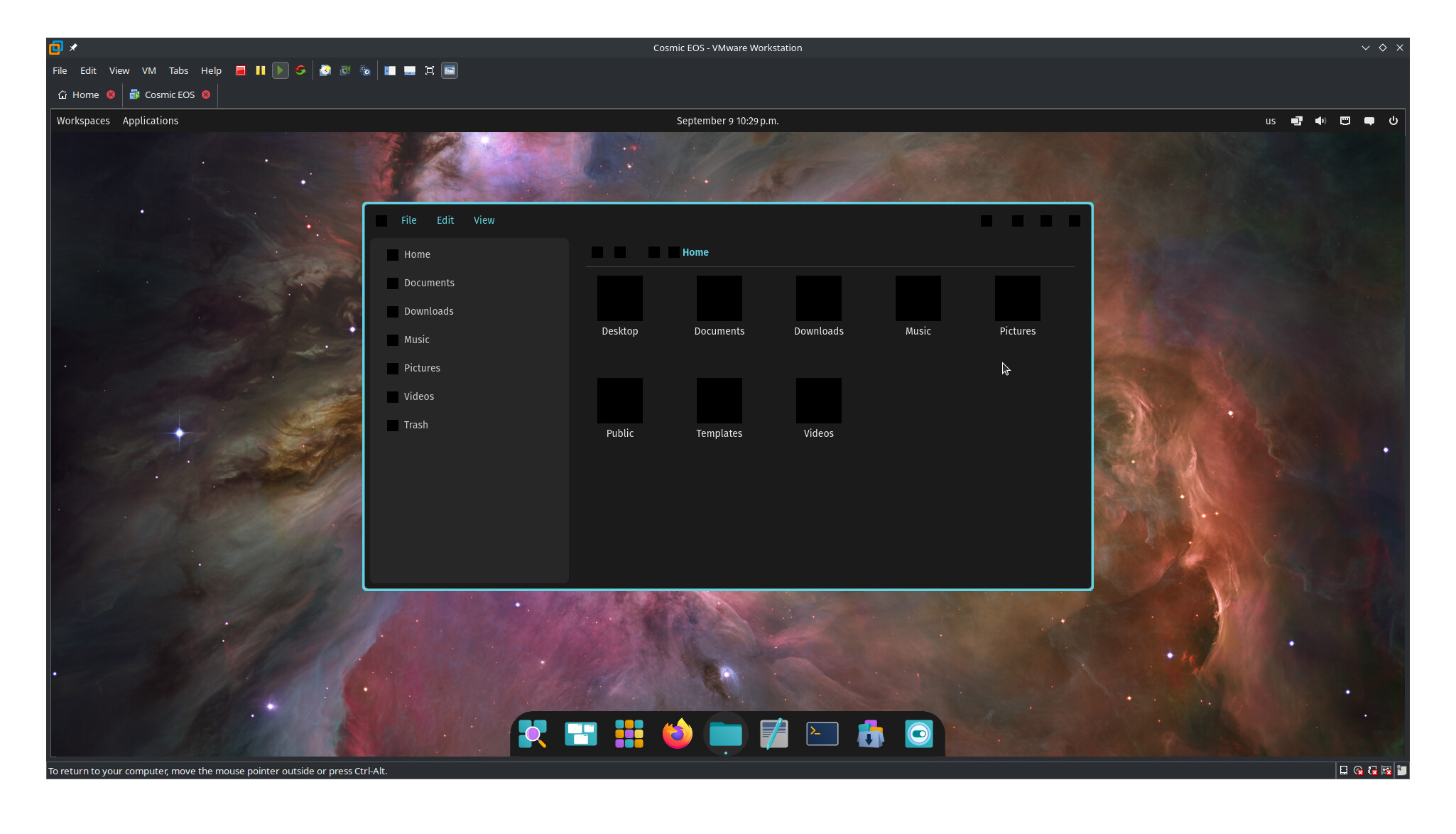The width and height of the screenshot is (1456, 834).
Task: Launch Firefox from the dock
Action: coord(678,734)
